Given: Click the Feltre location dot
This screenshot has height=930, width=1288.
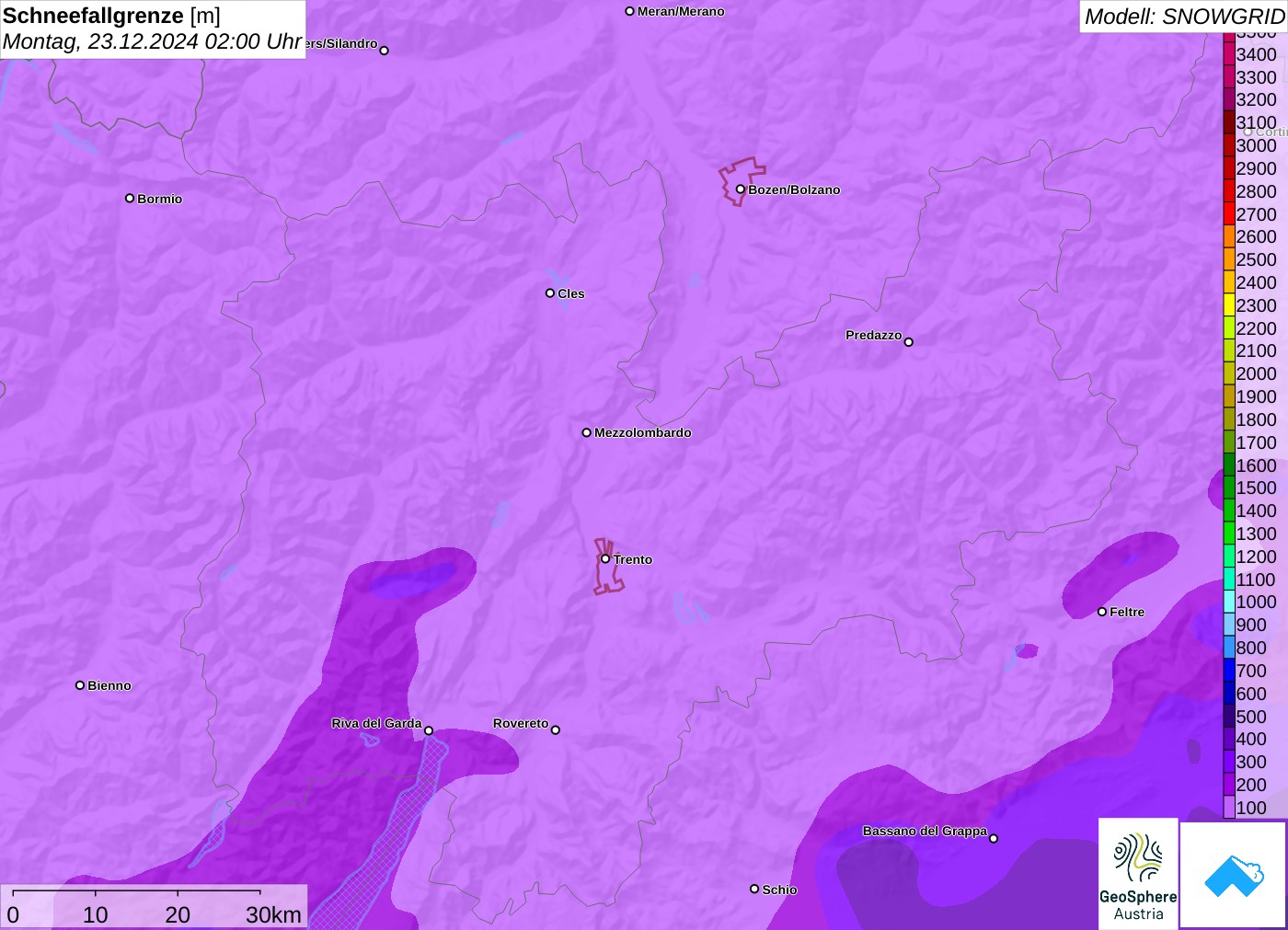Looking at the screenshot, I should 1102,612.
